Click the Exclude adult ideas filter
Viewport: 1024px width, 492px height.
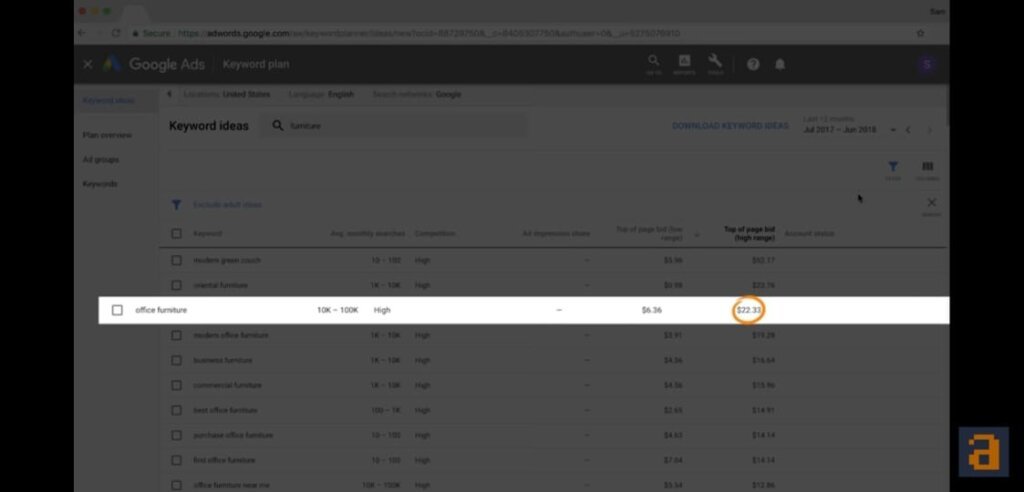227,205
